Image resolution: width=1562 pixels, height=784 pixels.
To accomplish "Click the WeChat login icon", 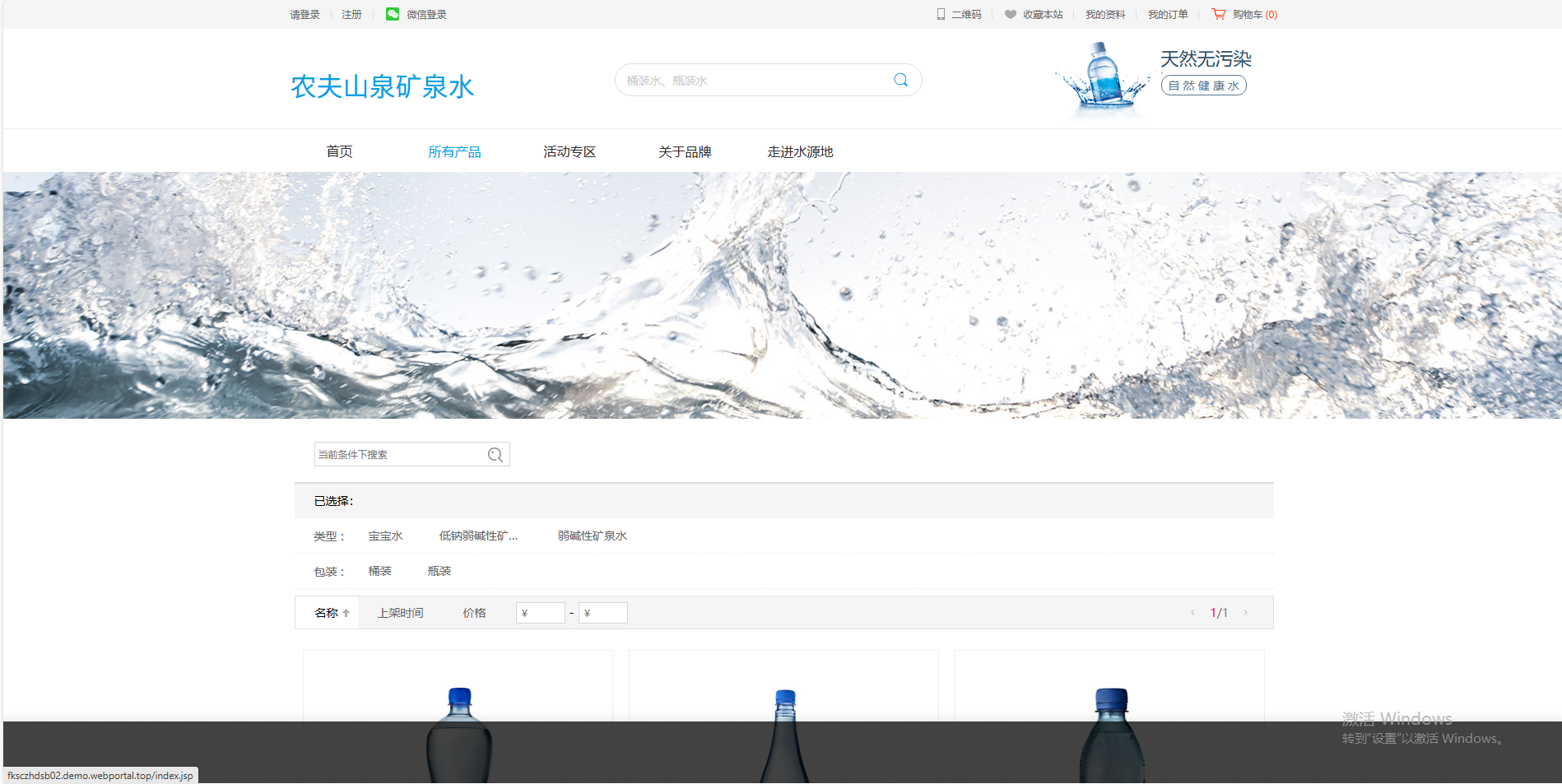I will (x=393, y=14).
